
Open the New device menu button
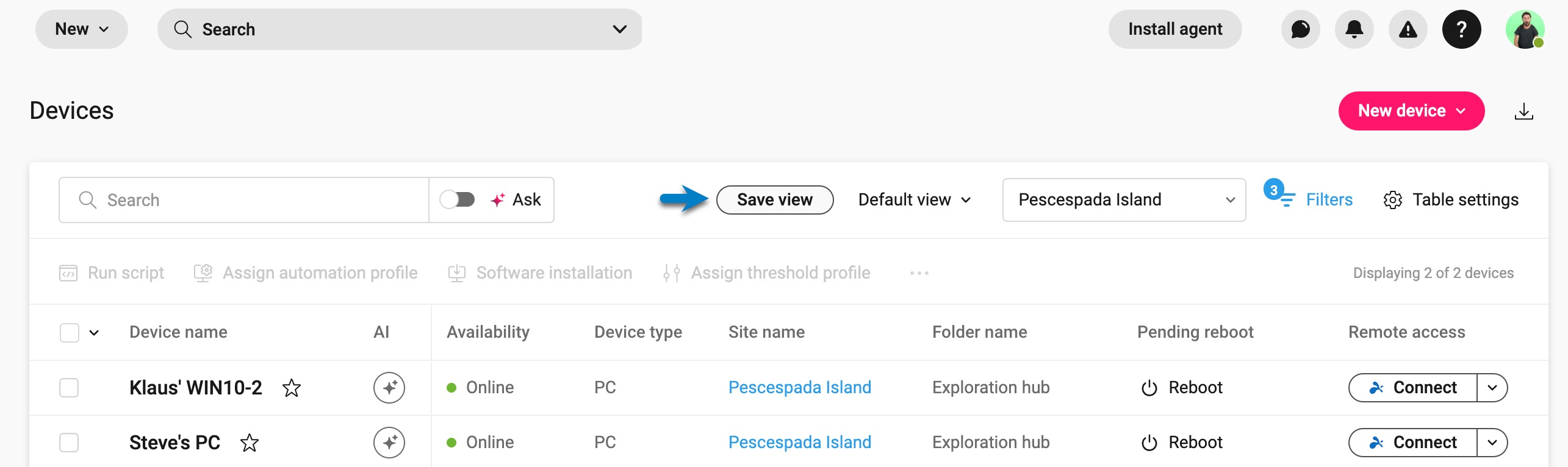coord(1411,111)
